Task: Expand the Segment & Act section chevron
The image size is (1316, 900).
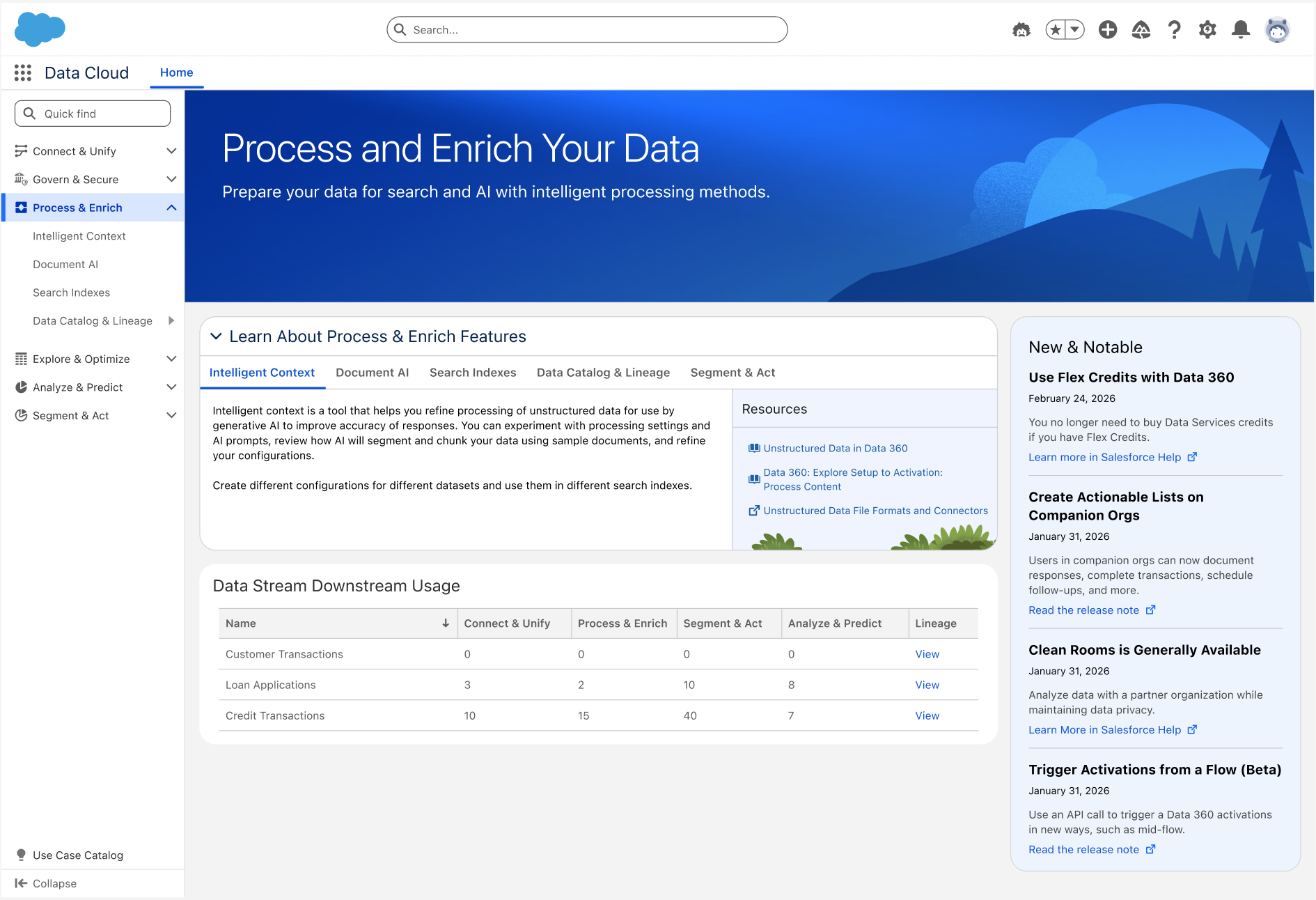Action: (x=171, y=415)
